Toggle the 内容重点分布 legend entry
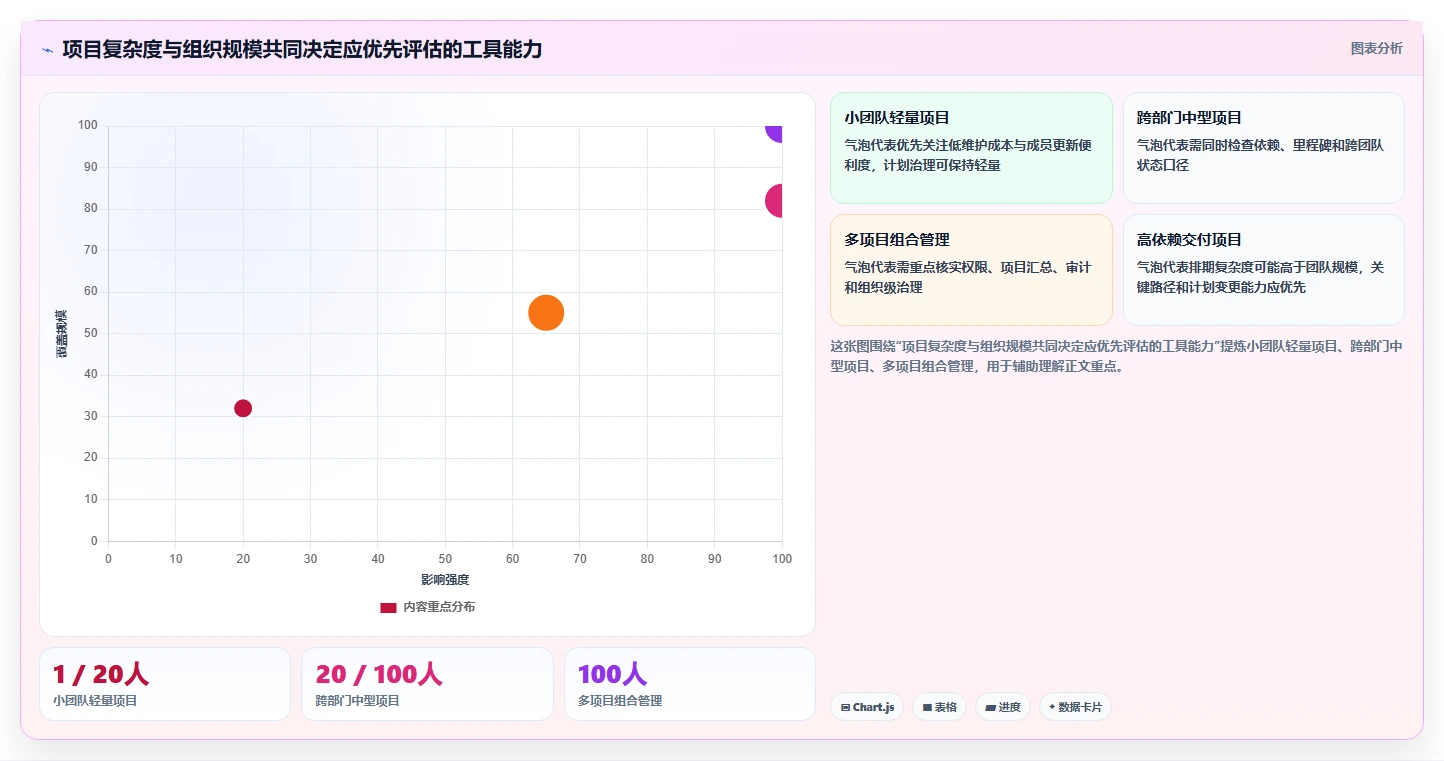This screenshot has width=1444, height=761. coord(427,607)
